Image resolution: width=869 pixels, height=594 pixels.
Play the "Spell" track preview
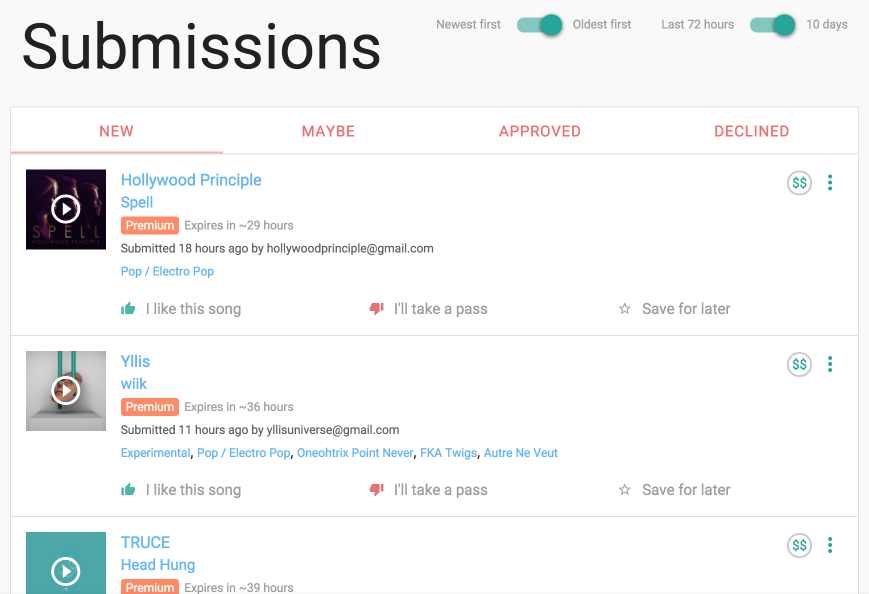(x=65, y=209)
